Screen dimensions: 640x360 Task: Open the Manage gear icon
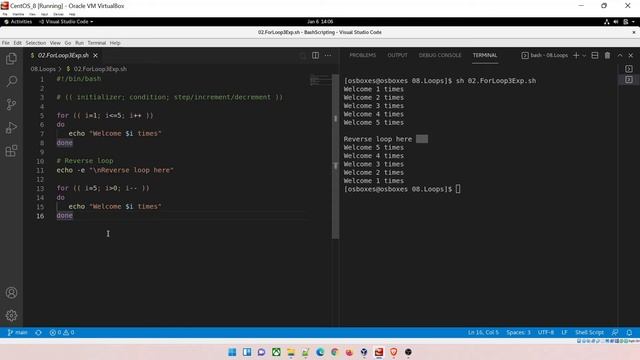(x=11, y=316)
